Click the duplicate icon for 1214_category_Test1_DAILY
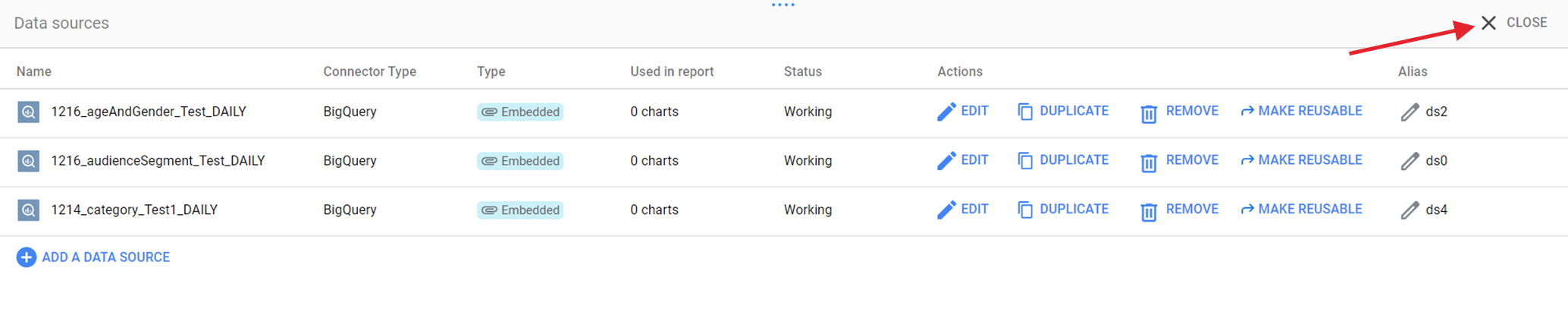The width and height of the screenshot is (1568, 328). pos(1025,210)
